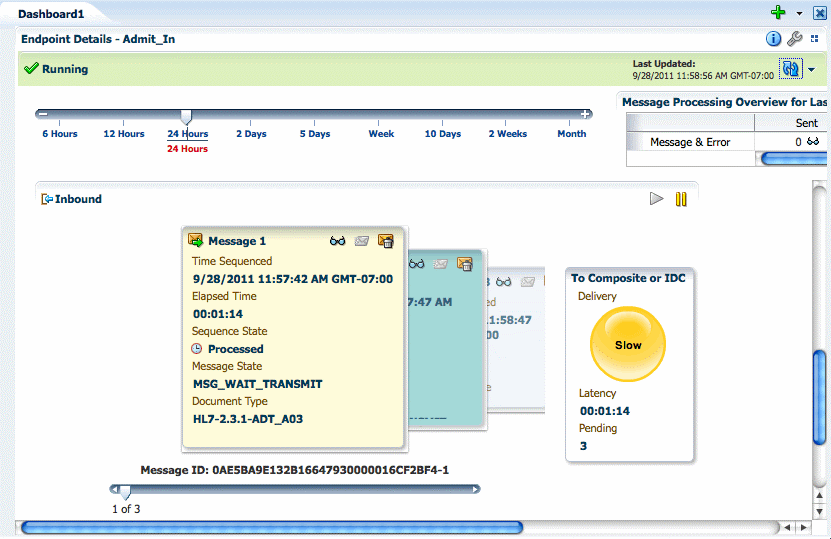The image size is (831, 539).
Task: Discard second message with trash envelope icon
Action: [465, 264]
